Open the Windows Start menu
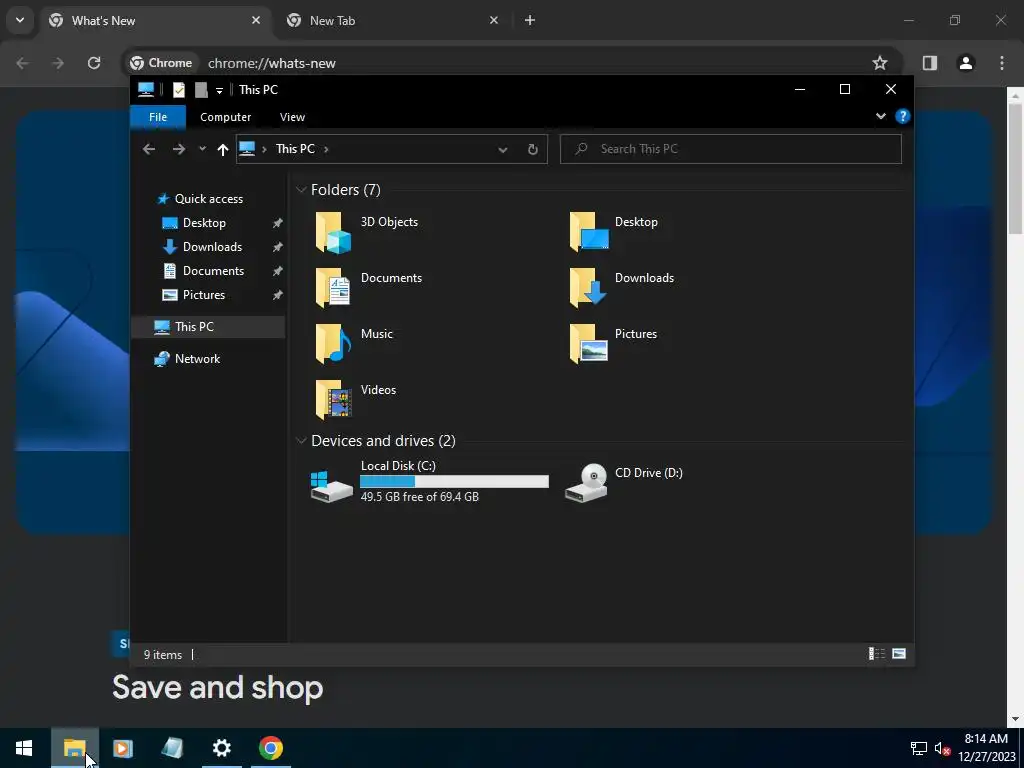The image size is (1024, 768). [24, 748]
